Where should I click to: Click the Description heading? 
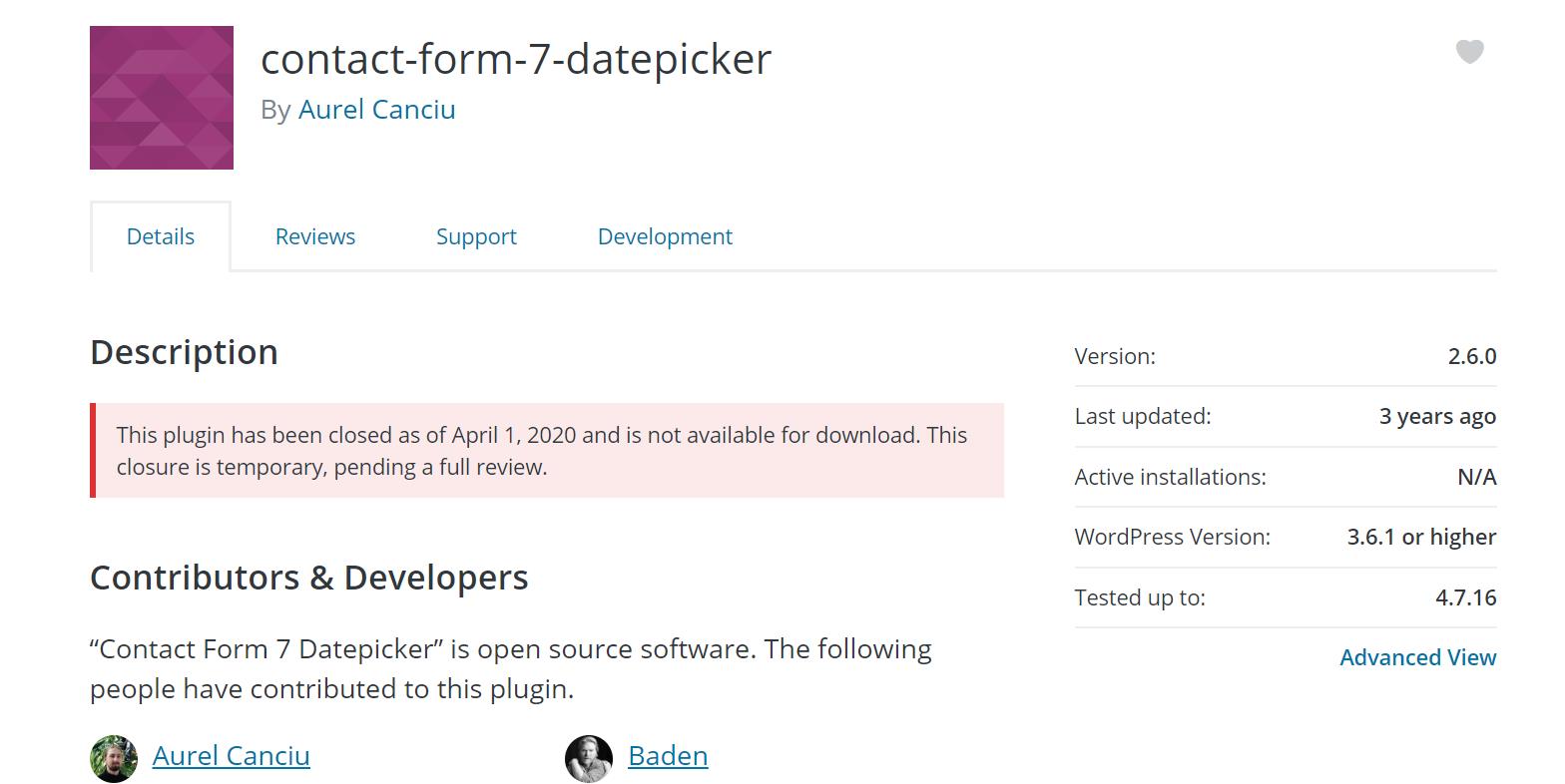pos(184,352)
